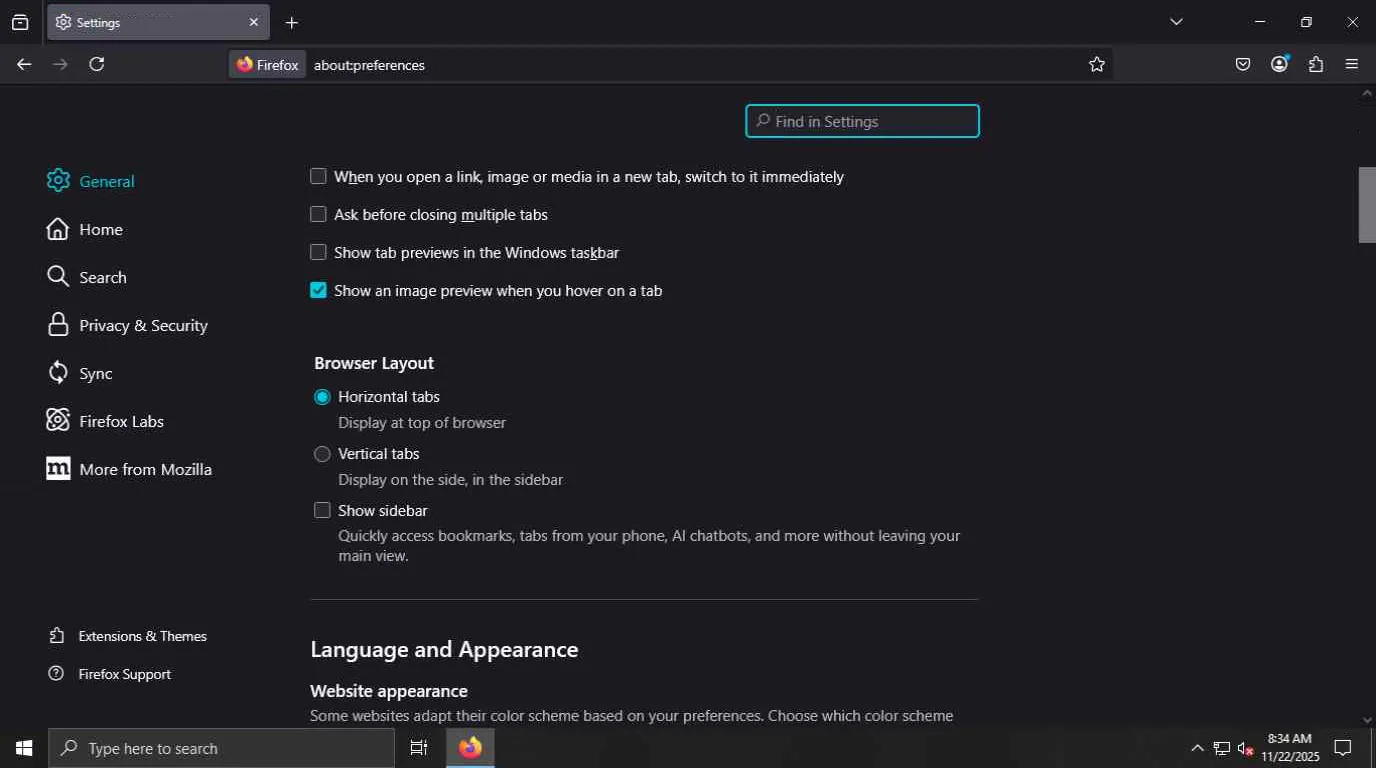Reload the current page
The image size is (1376, 768).
(x=97, y=64)
